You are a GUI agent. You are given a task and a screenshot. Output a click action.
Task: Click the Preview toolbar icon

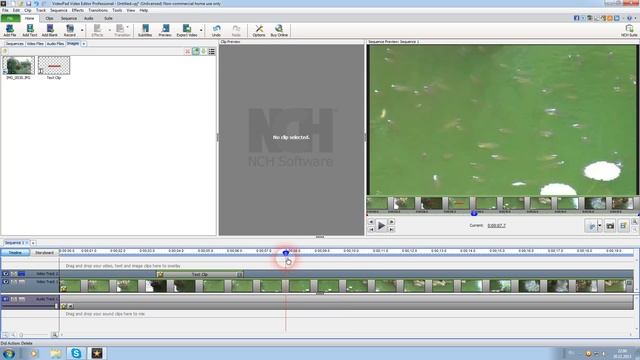tap(165, 30)
